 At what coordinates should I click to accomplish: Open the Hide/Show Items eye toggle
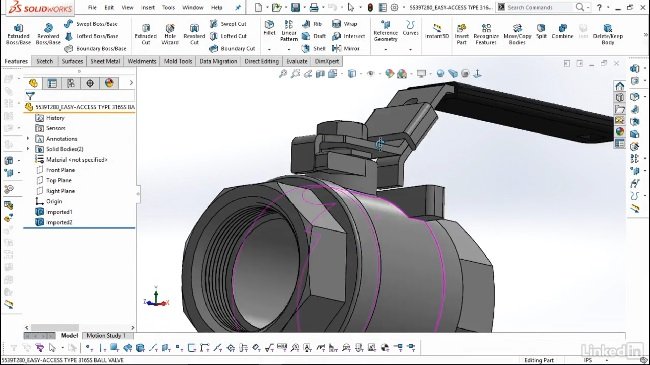click(371, 74)
